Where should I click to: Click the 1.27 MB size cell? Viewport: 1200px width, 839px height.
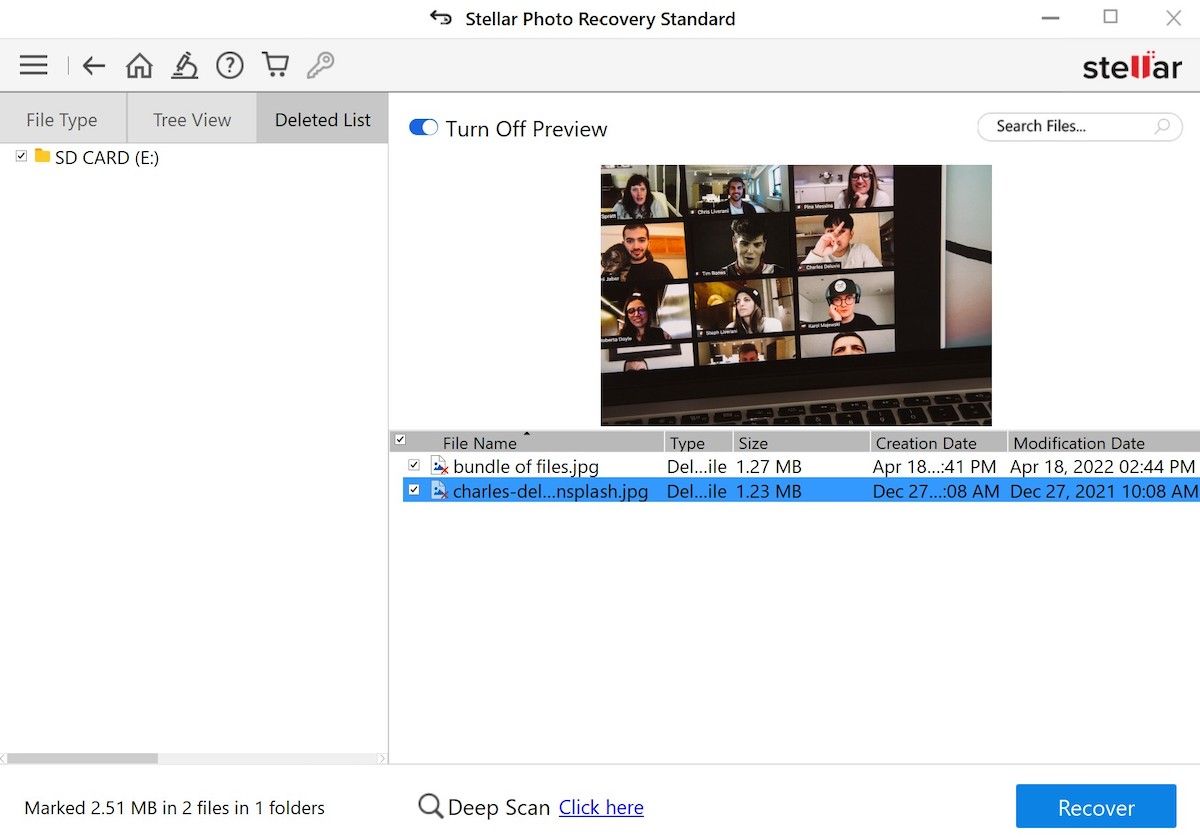point(769,466)
